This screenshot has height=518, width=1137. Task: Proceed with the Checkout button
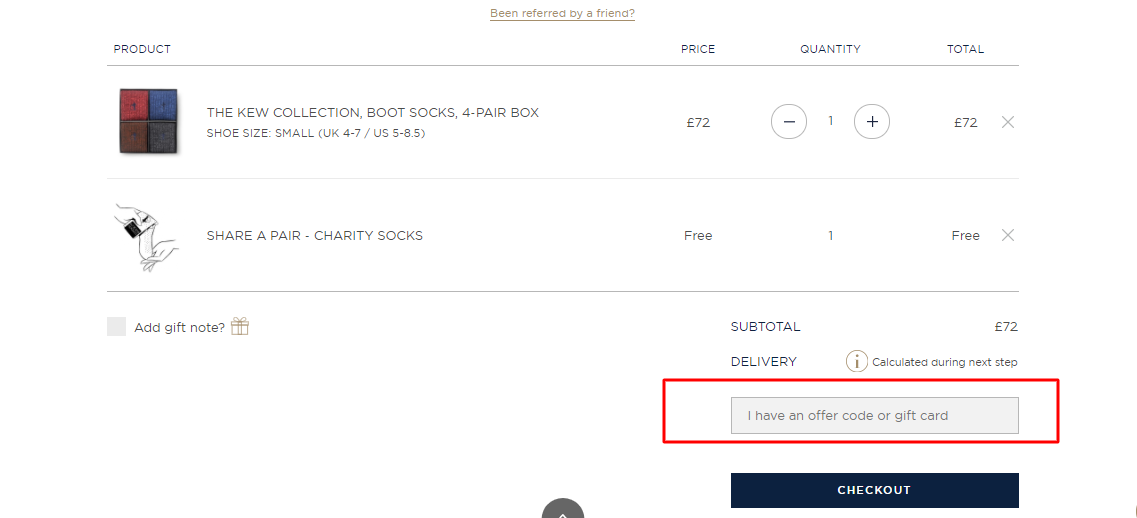click(875, 490)
